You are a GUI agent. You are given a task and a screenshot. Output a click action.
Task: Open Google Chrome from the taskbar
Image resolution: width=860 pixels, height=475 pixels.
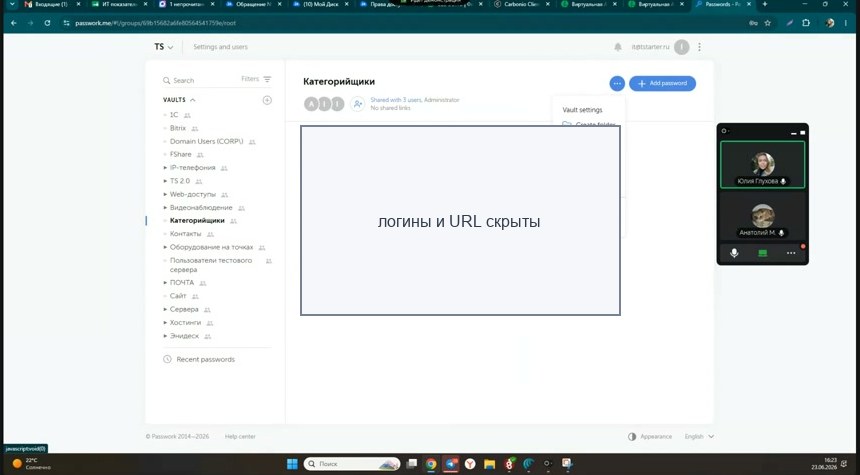[x=431, y=464]
